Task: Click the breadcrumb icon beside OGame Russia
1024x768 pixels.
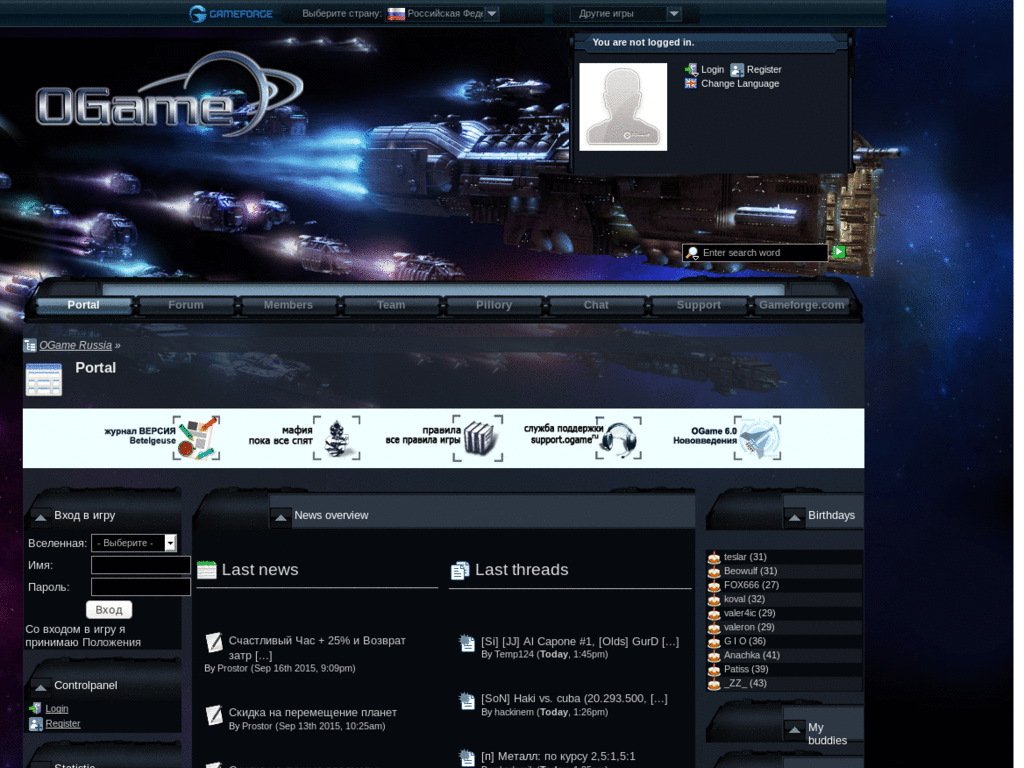Action: 30,345
